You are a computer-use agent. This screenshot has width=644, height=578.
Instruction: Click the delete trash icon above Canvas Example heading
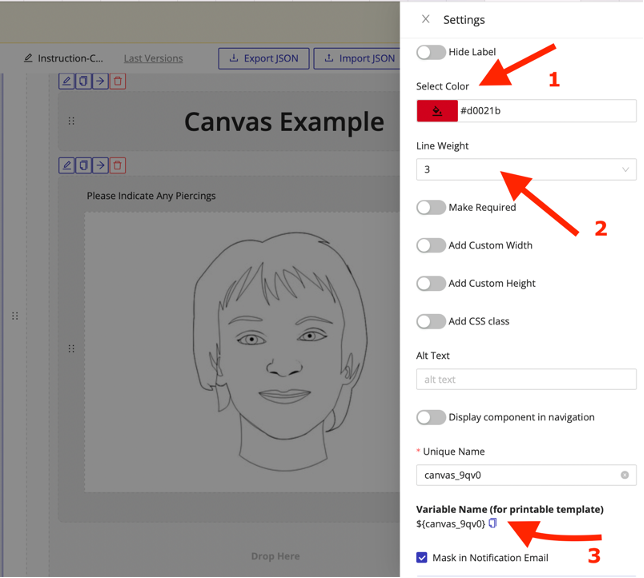coord(118,80)
